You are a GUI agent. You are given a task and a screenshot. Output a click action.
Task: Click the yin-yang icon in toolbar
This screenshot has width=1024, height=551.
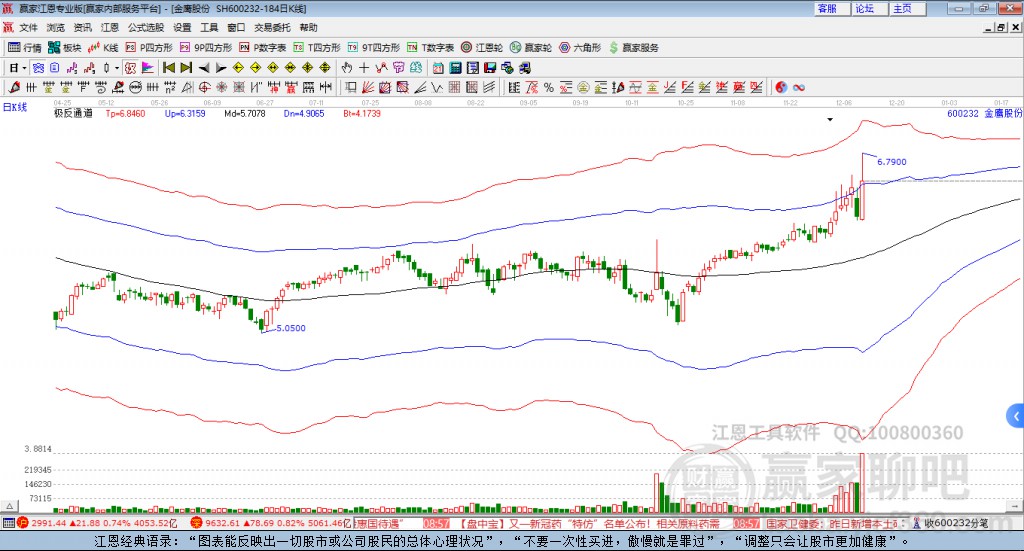pyautogui.click(x=781, y=87)
